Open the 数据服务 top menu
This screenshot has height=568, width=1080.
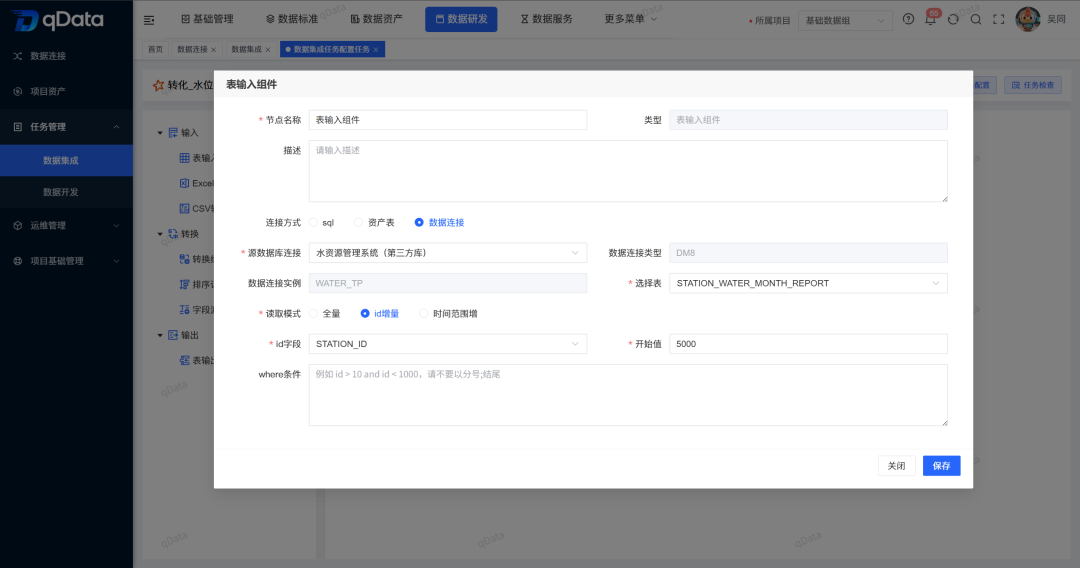pos(547,19)
